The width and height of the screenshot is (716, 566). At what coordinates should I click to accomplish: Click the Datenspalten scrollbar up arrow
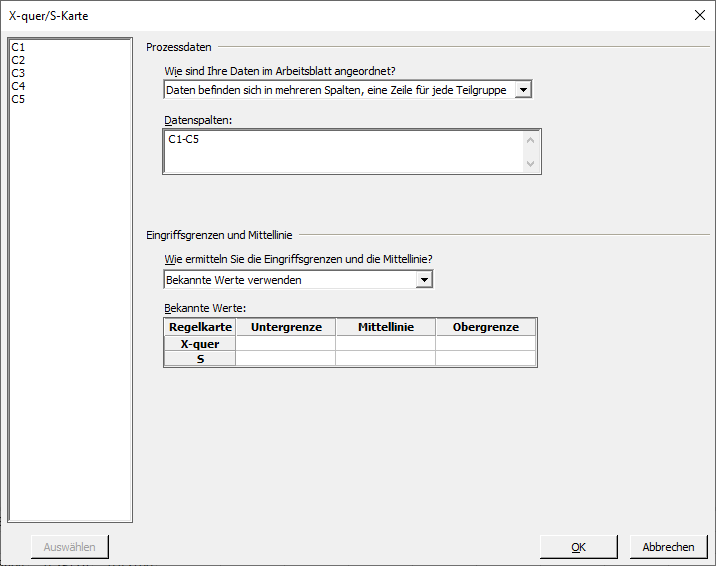point(531,141)
